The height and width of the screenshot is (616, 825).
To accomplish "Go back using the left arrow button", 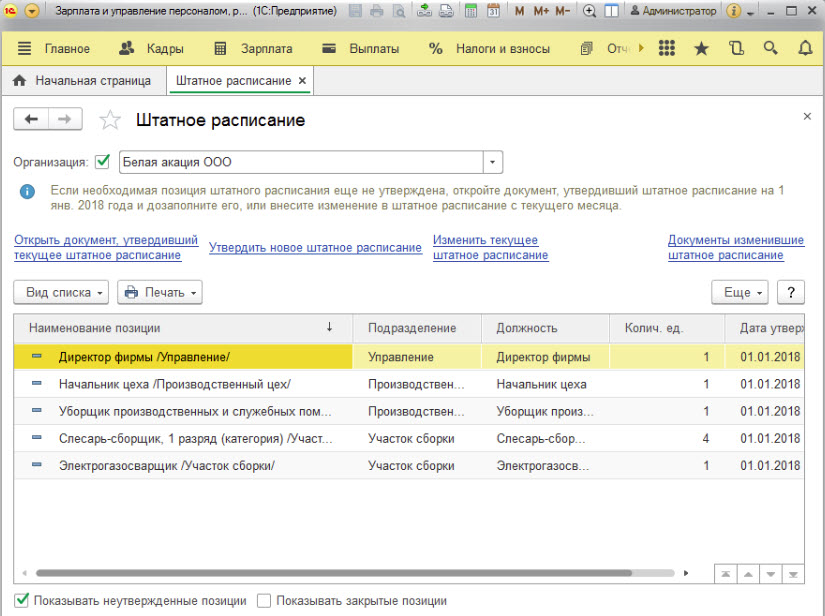I will (x=31, y=119).
